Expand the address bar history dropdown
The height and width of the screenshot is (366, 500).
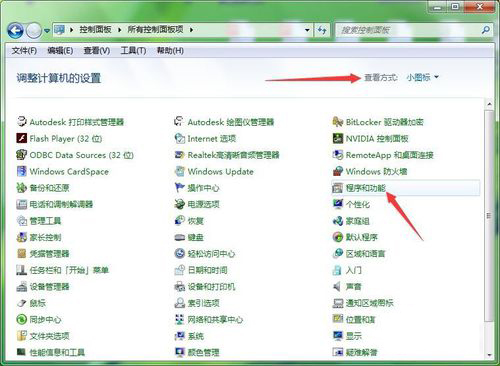307,30
